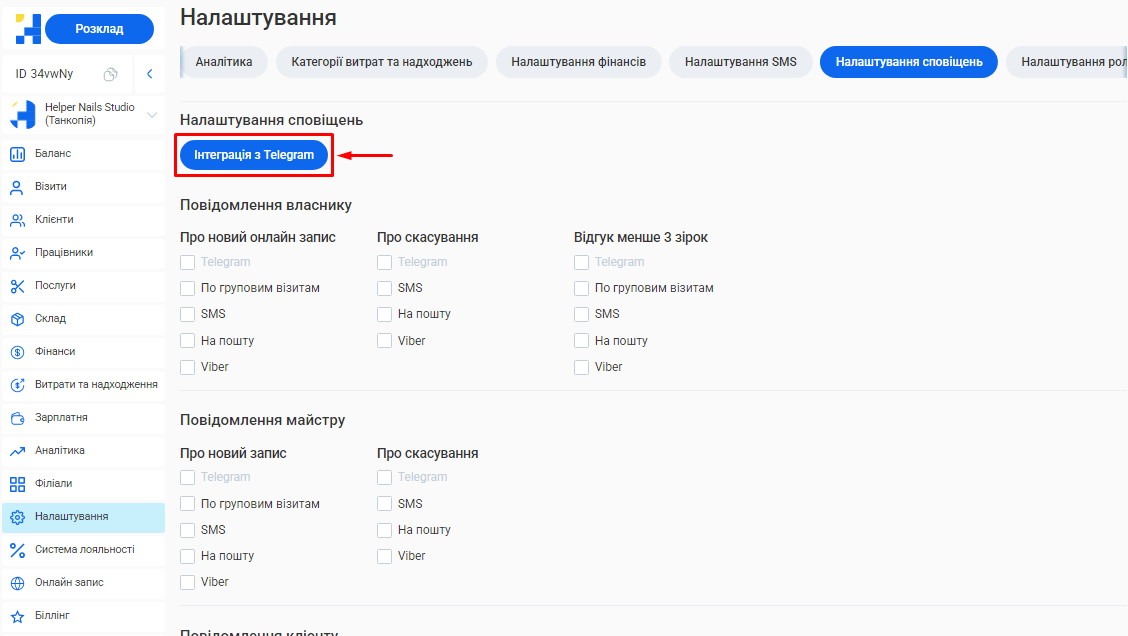Open the Аналітика chart icon in the sidebar
The width and height of the screenshot is (1128, 636).
[x=17, y=451]
